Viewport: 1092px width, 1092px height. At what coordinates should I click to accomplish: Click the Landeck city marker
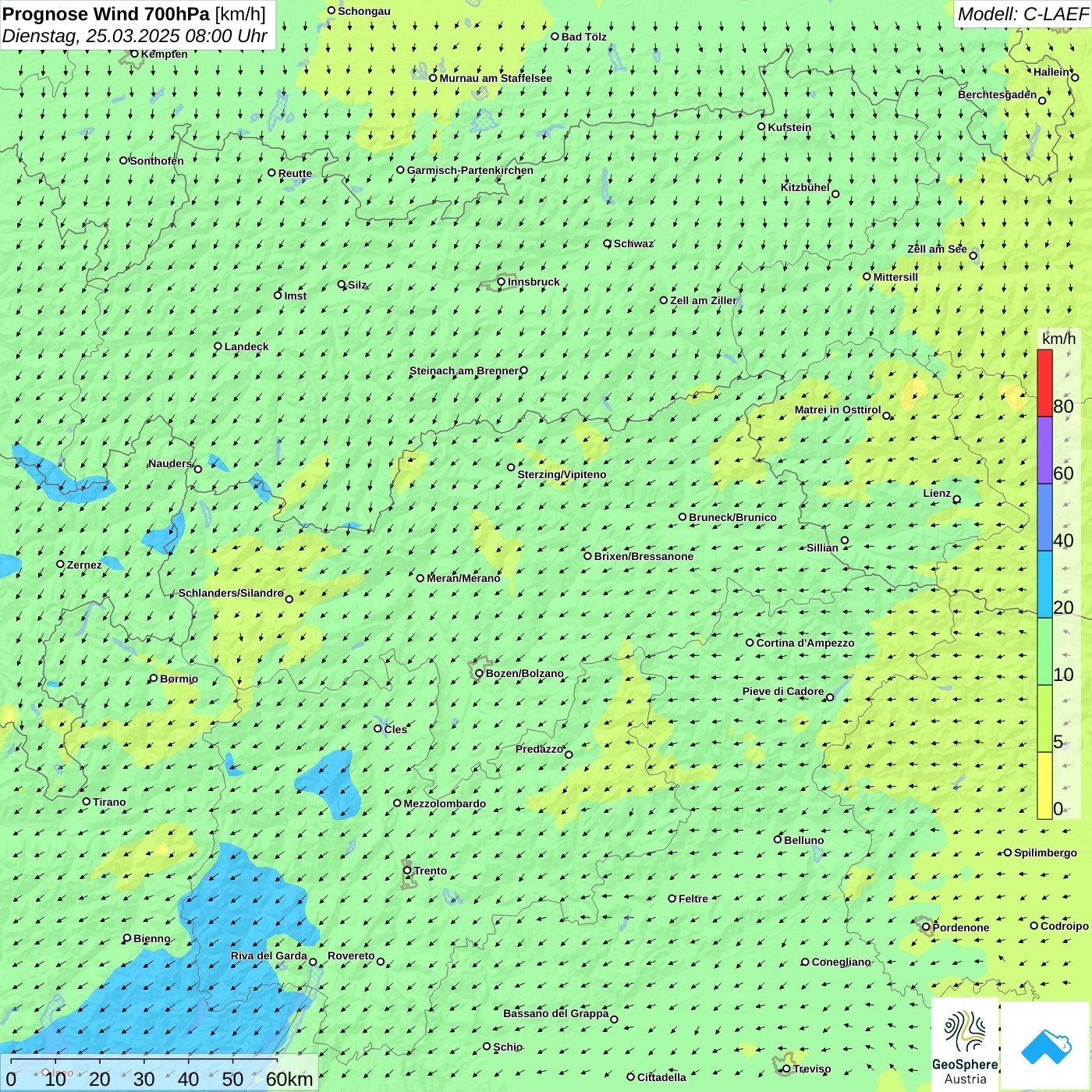218,346
